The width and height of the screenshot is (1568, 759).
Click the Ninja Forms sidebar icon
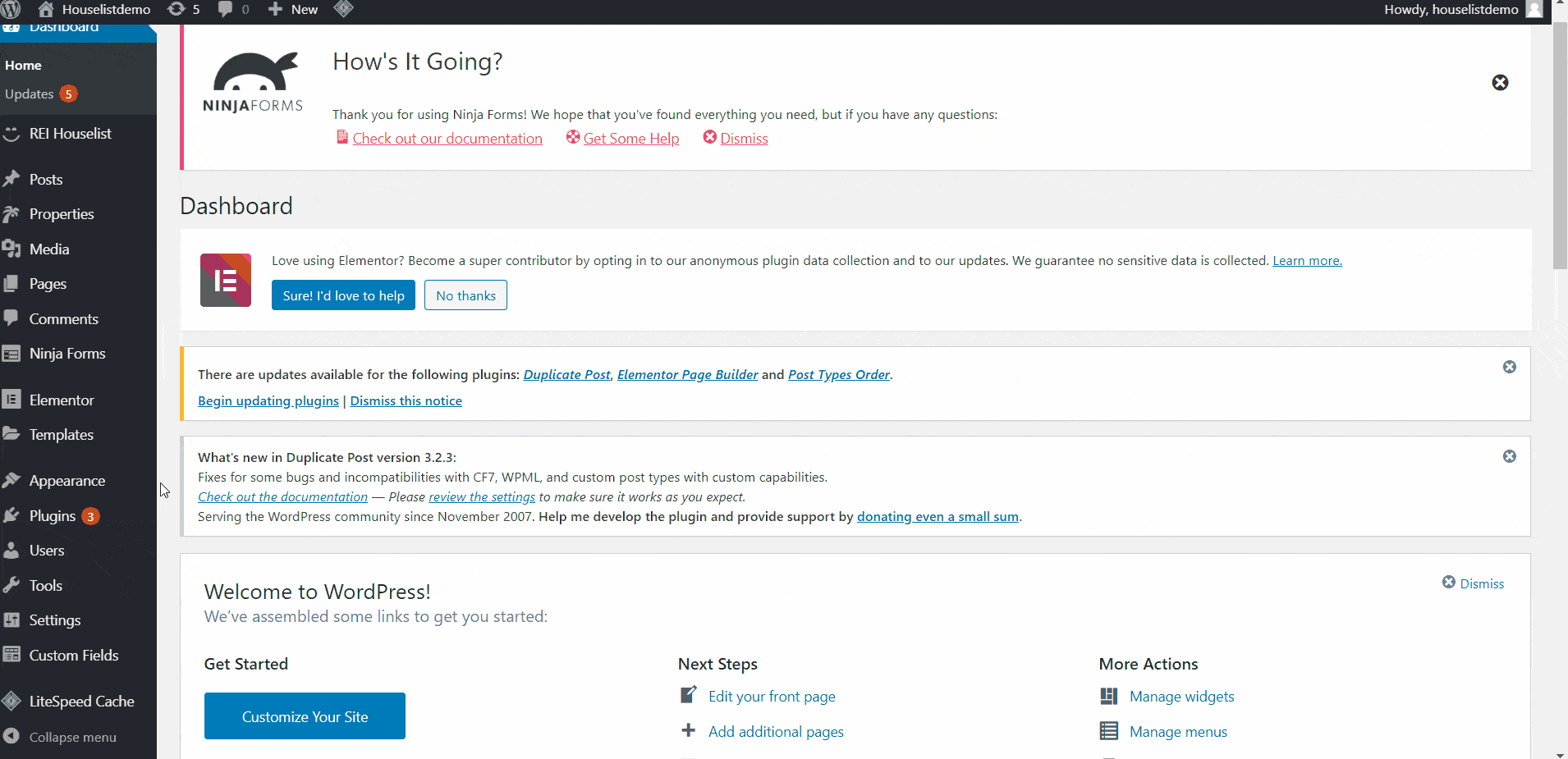tap(11, 354)
